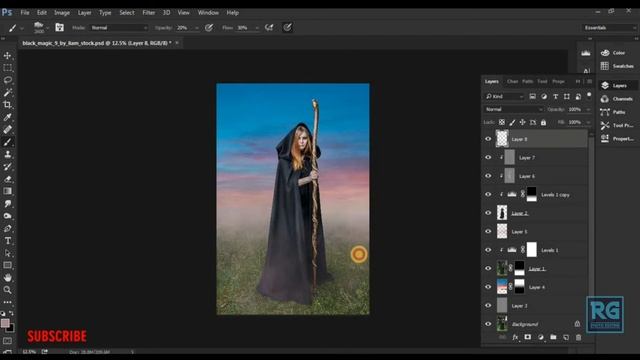The width and height of the screenshot is (640, 360).
Task: Open the Layer menu
Action: (x=84, y=13)
